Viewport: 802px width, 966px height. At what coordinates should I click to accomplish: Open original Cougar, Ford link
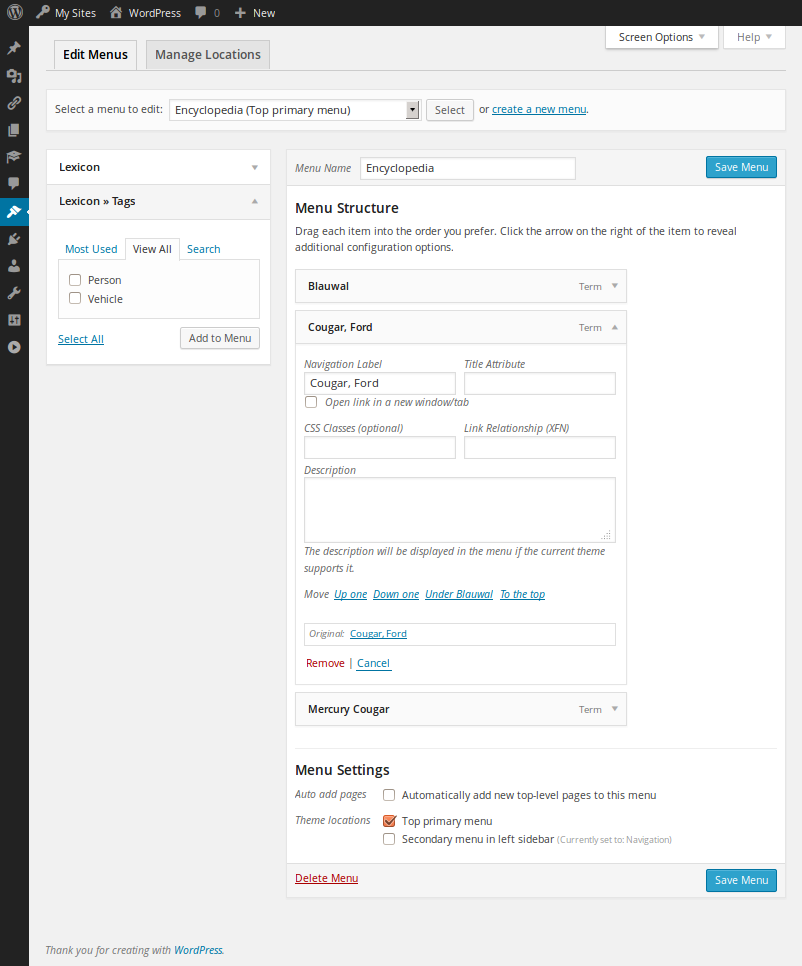click(378, 633)
